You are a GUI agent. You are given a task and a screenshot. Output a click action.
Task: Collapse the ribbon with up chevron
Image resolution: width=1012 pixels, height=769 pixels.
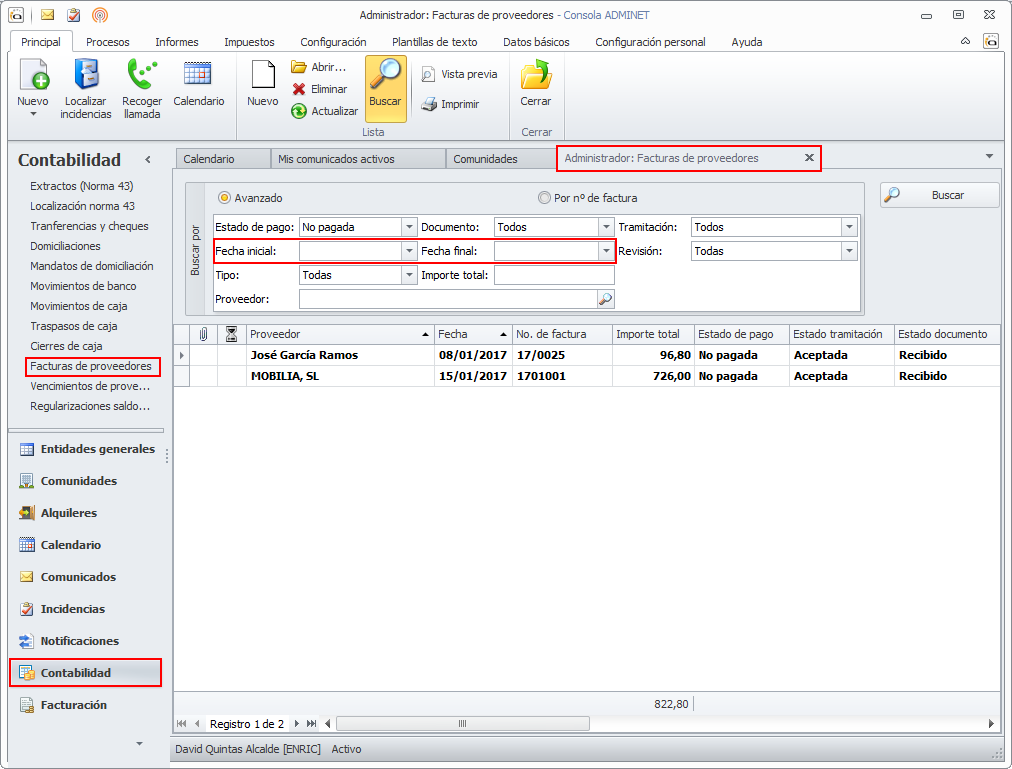[x=966, y=41]
